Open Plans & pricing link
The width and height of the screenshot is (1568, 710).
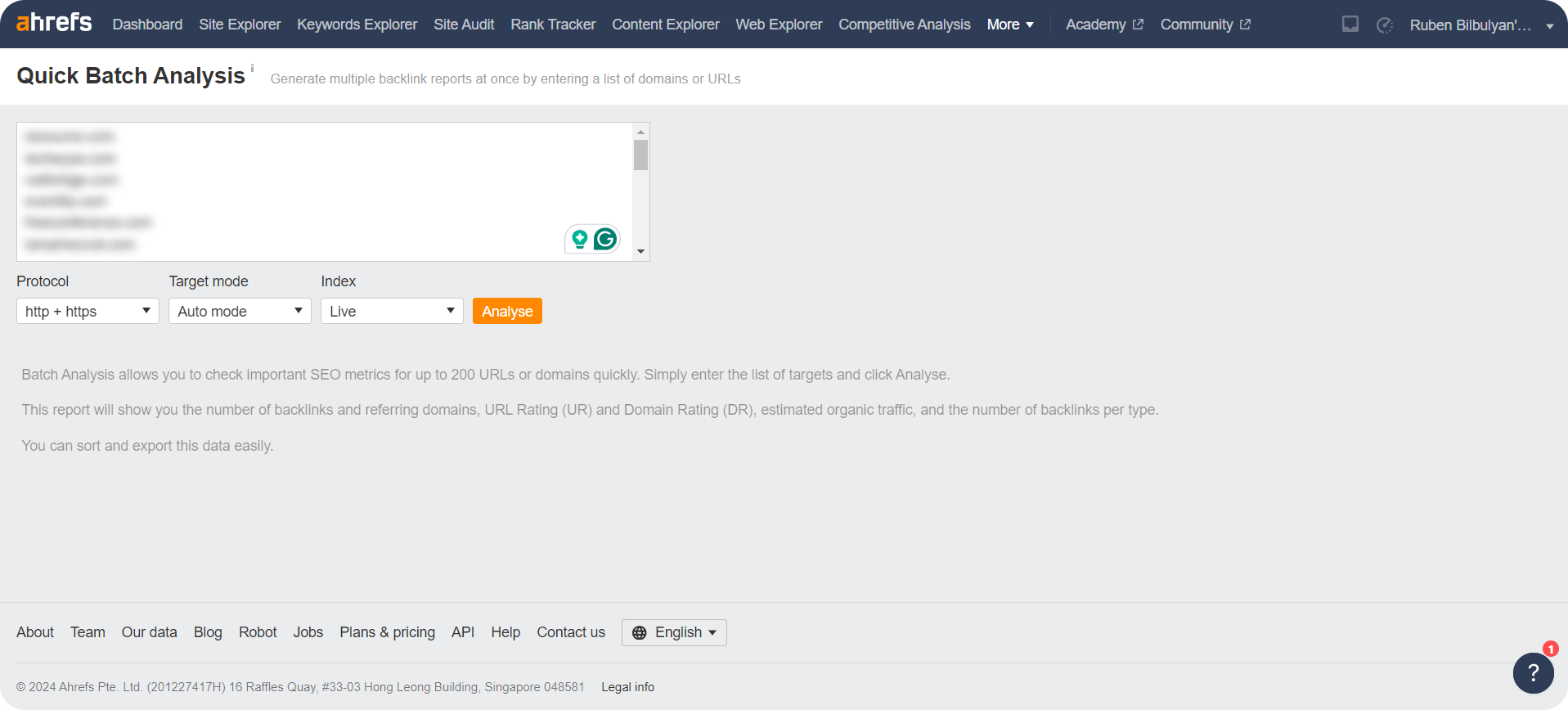(388, 632)
